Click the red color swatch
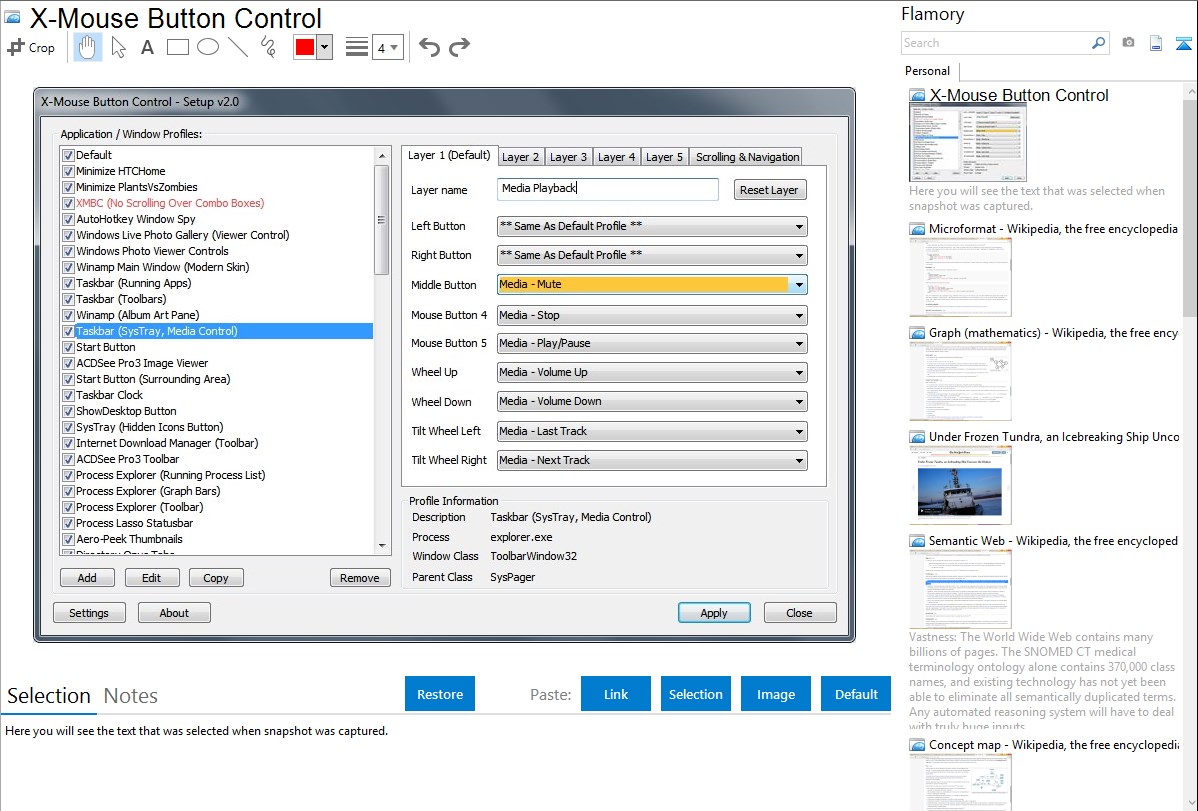 coord(304,47)
